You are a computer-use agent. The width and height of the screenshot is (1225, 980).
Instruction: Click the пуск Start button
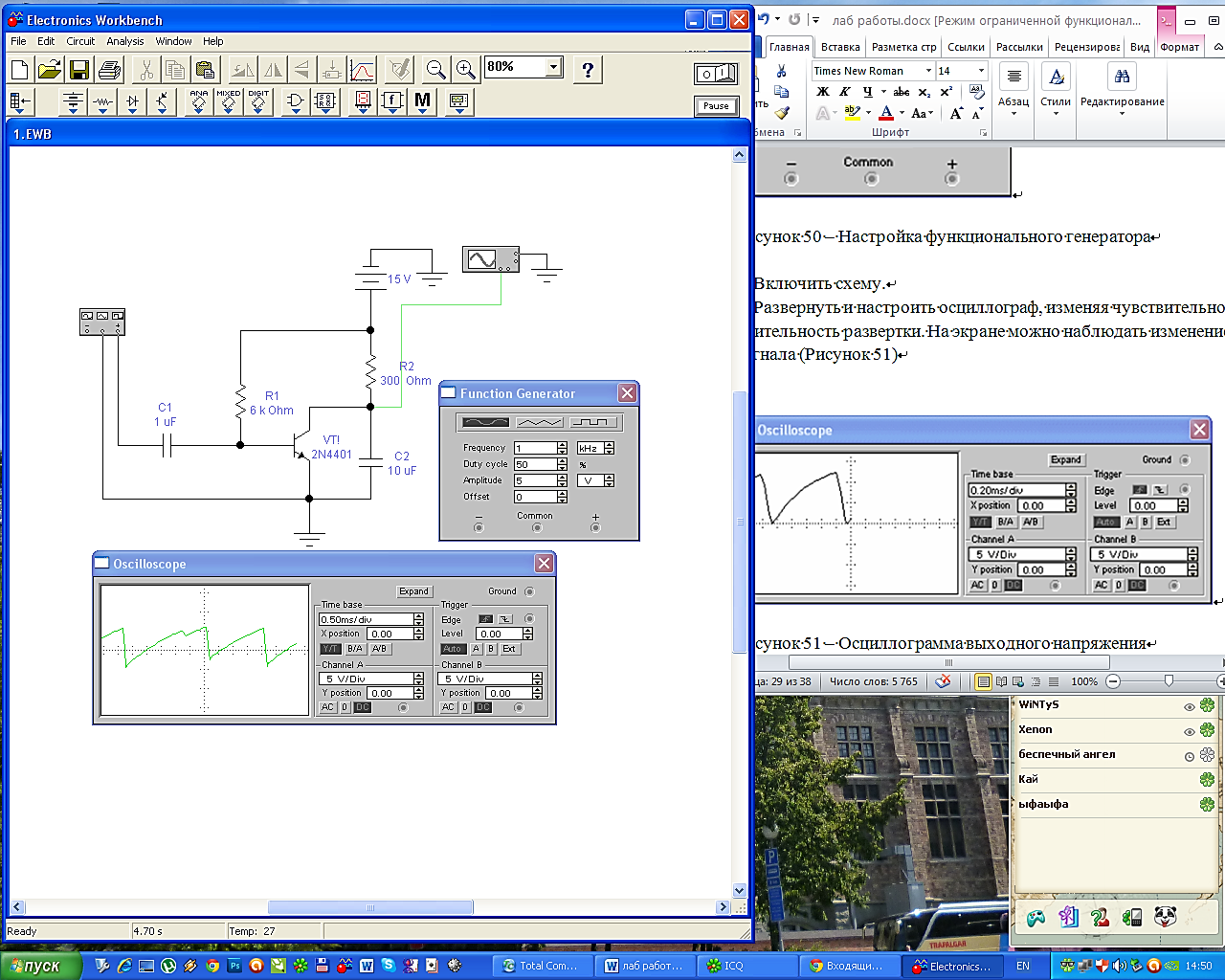(x=43, y=966)
